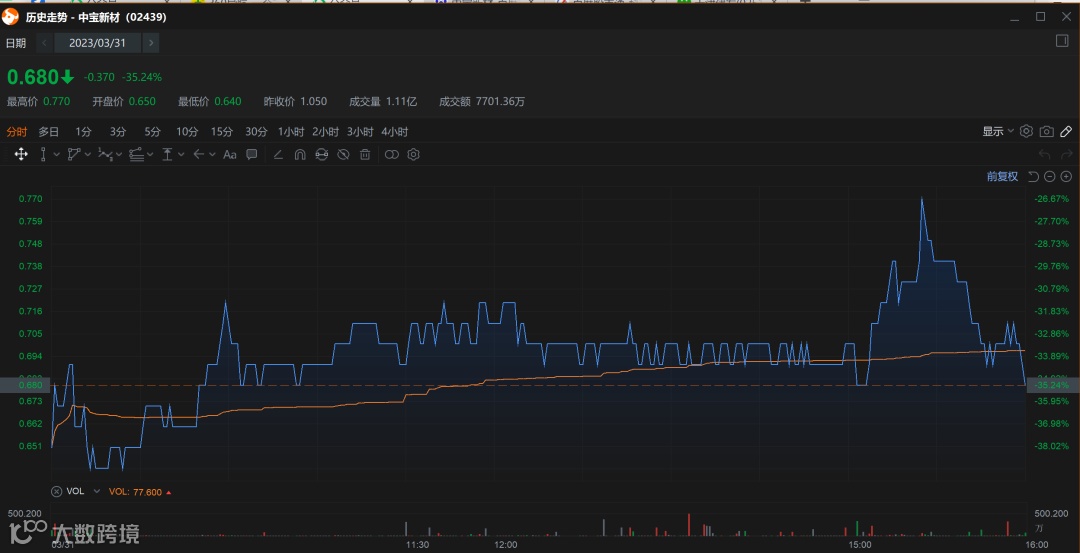Image resolution: width=1080 pixels, height=553 pixels.
Task: Switch to the 1小时 interval
Action: (x=291, y=132)
